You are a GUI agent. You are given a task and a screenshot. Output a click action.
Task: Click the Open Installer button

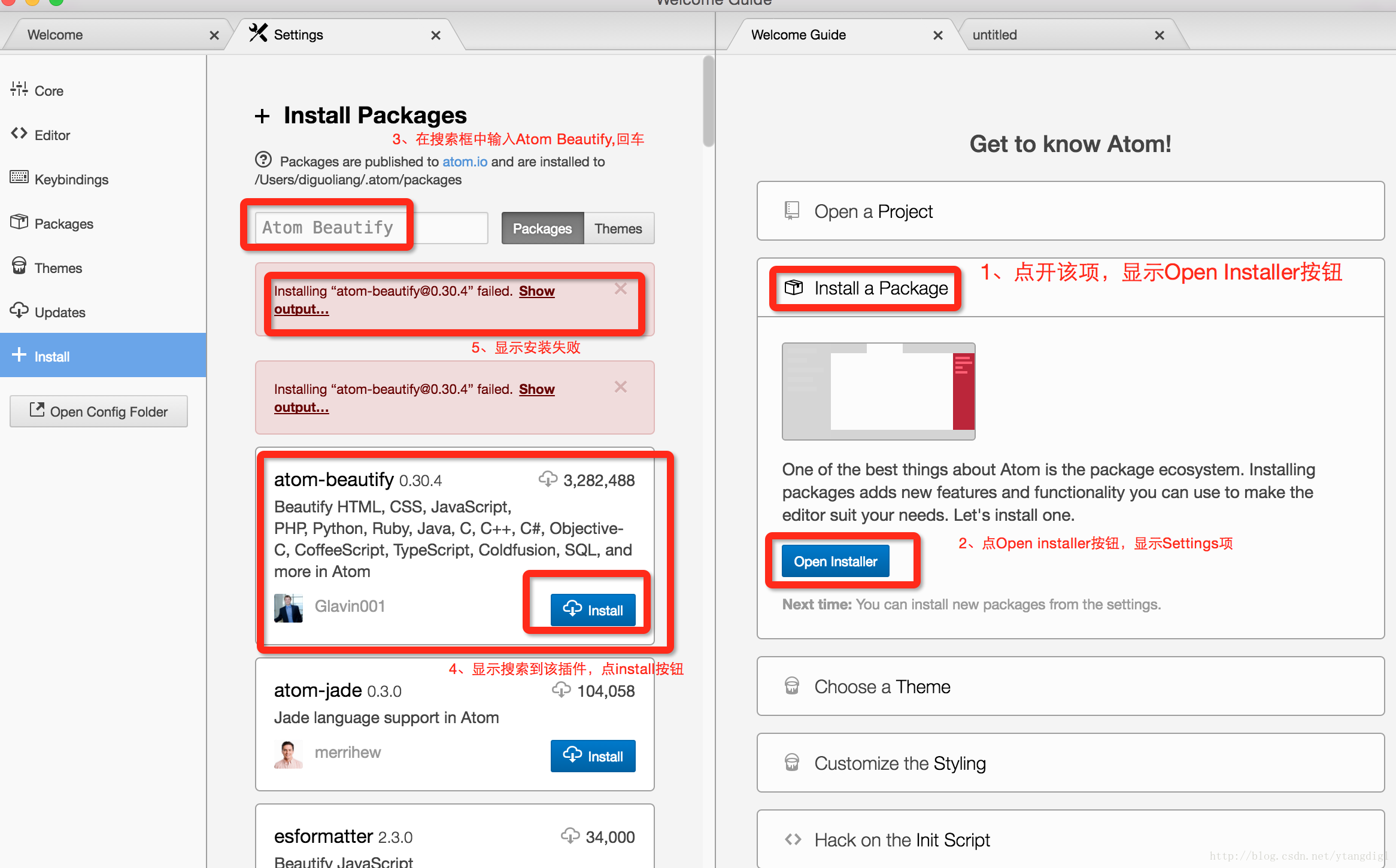(835, 561)
